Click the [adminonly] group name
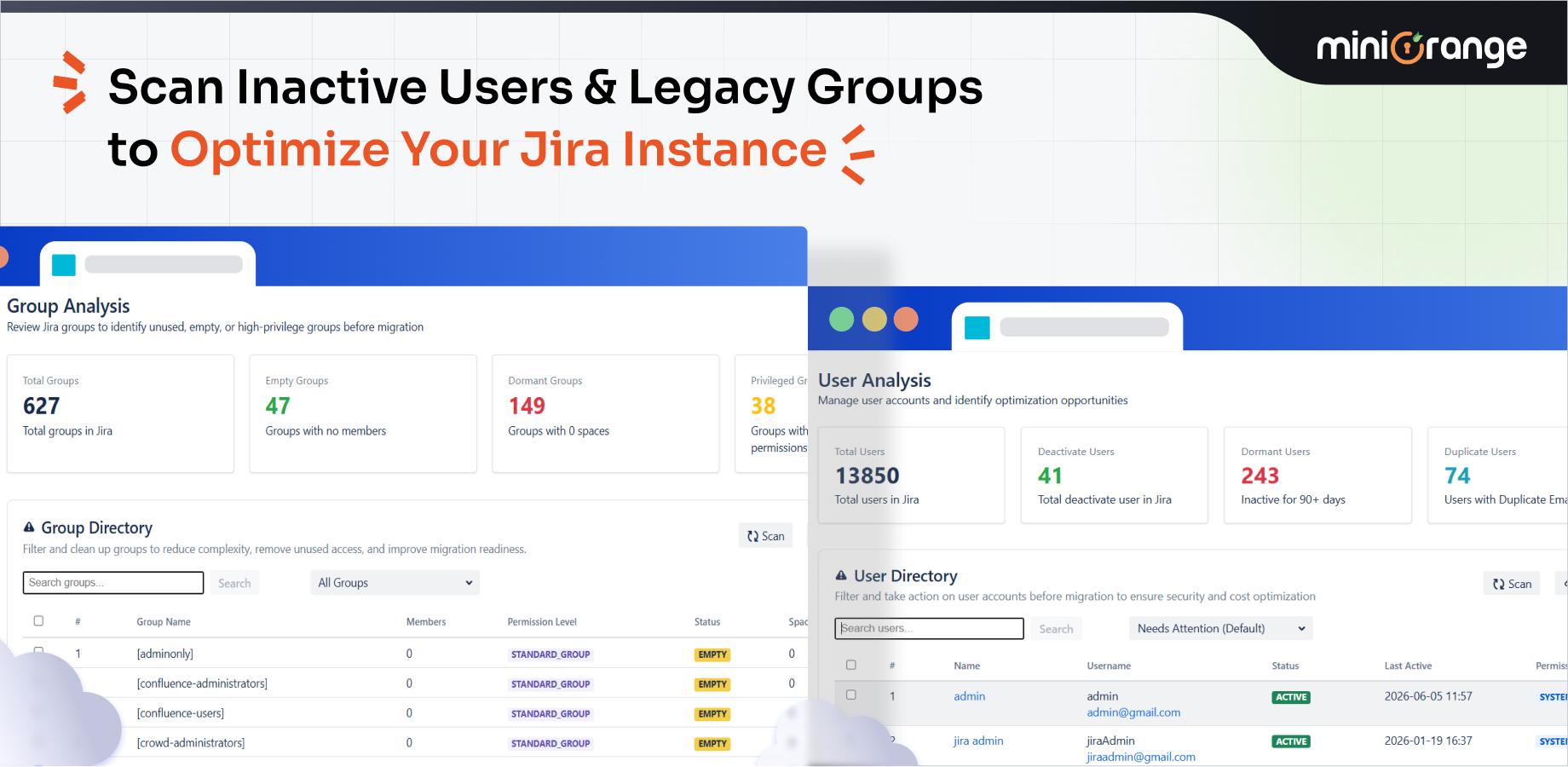1568x767 pixels. click(x=165, y=654)
